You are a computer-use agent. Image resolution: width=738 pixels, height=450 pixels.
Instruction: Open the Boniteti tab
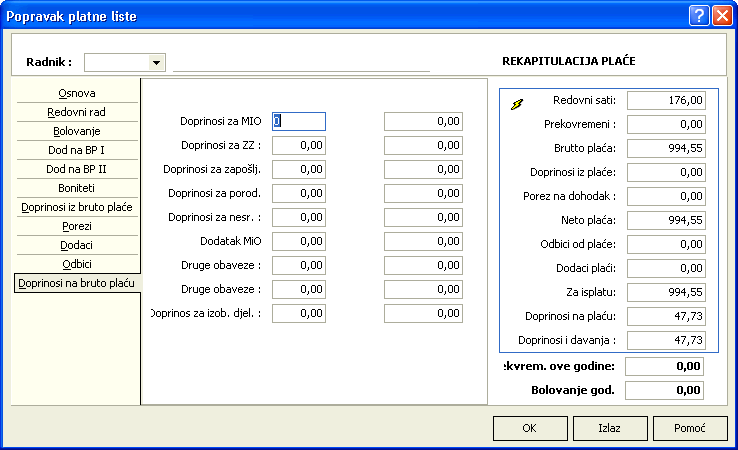pos(77,188)
